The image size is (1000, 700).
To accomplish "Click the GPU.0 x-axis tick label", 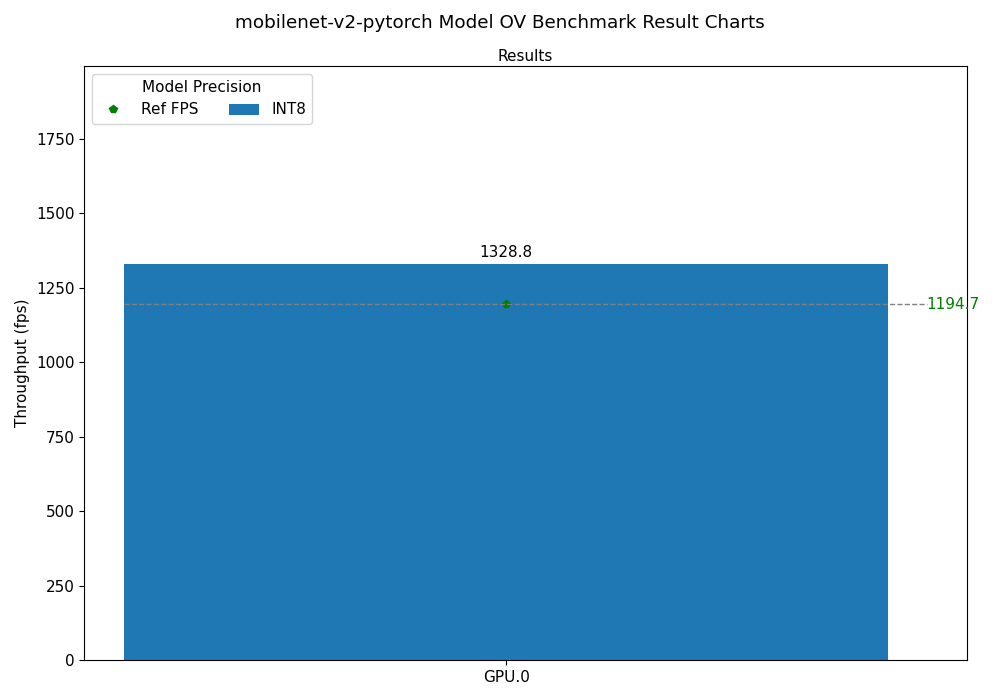I will tap(506, 677).
